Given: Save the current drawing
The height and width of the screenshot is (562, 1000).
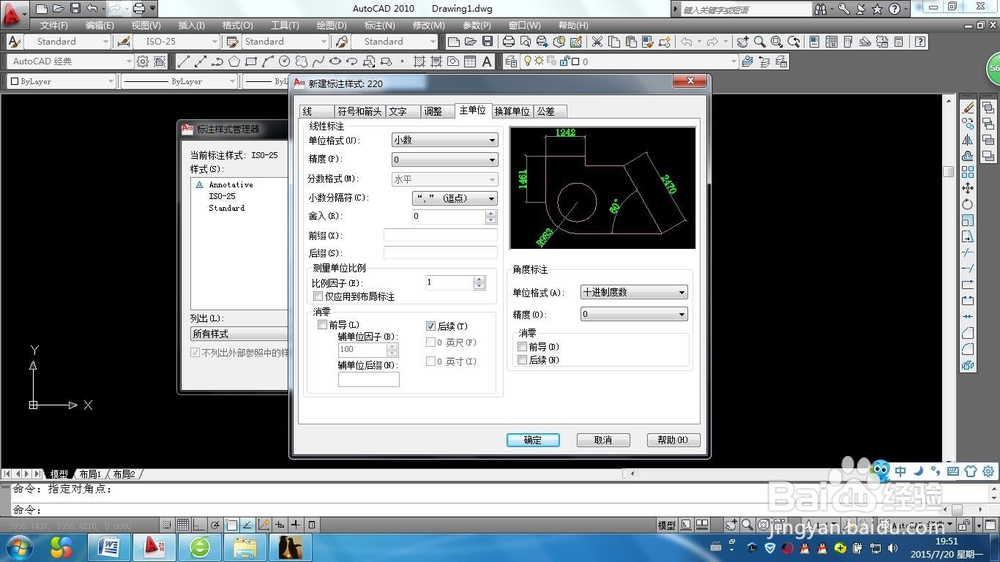Looking at the screenshot, I should coord(487,41).
